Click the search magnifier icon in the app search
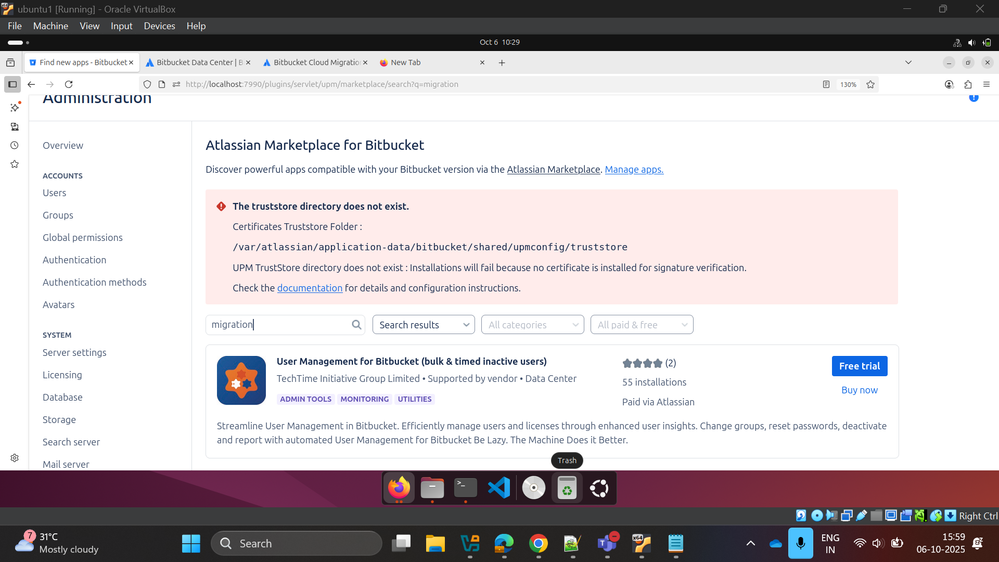999x562 pixels. tap(356, 324)
